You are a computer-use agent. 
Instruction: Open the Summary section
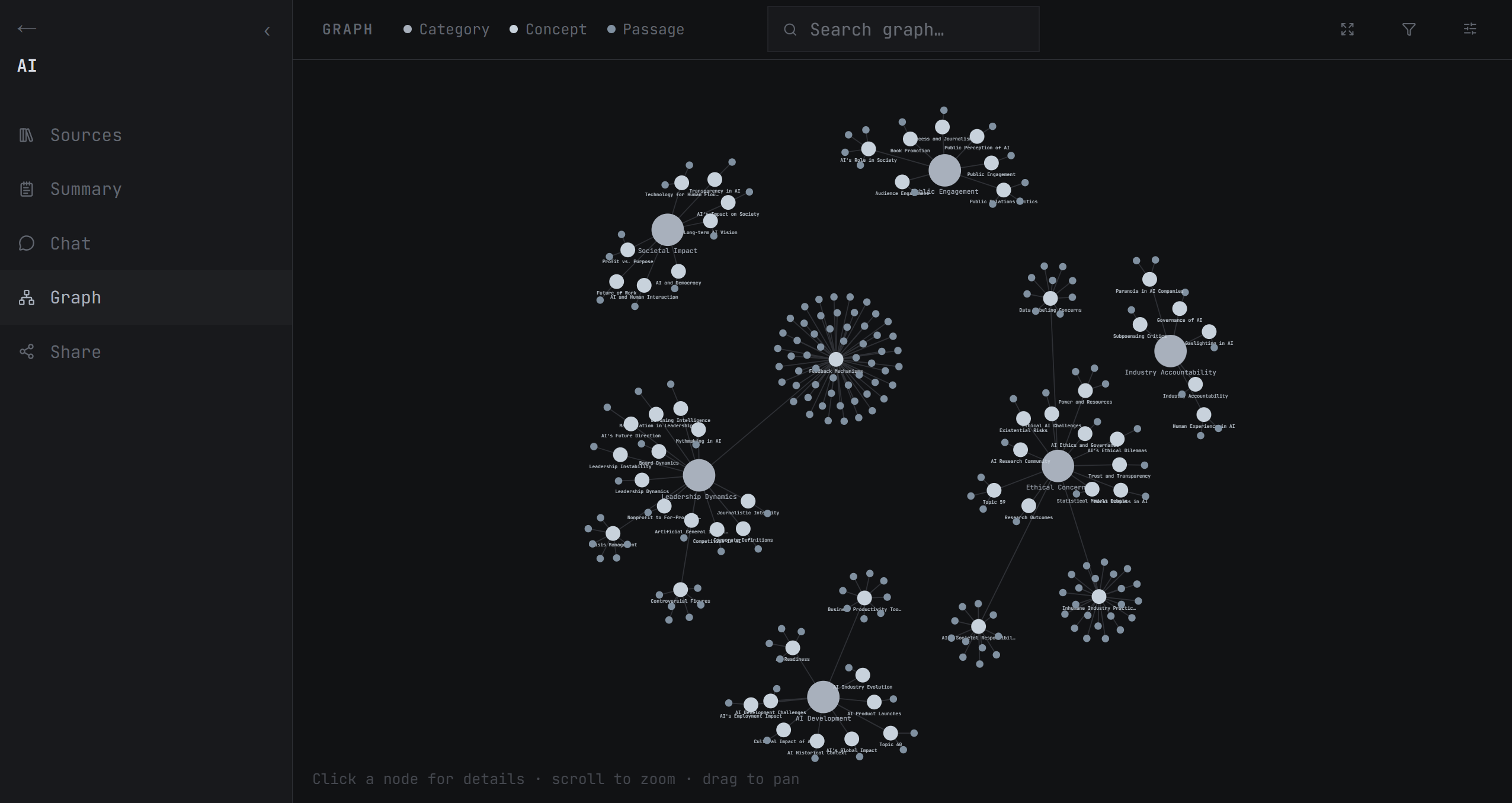pos(146,189)
